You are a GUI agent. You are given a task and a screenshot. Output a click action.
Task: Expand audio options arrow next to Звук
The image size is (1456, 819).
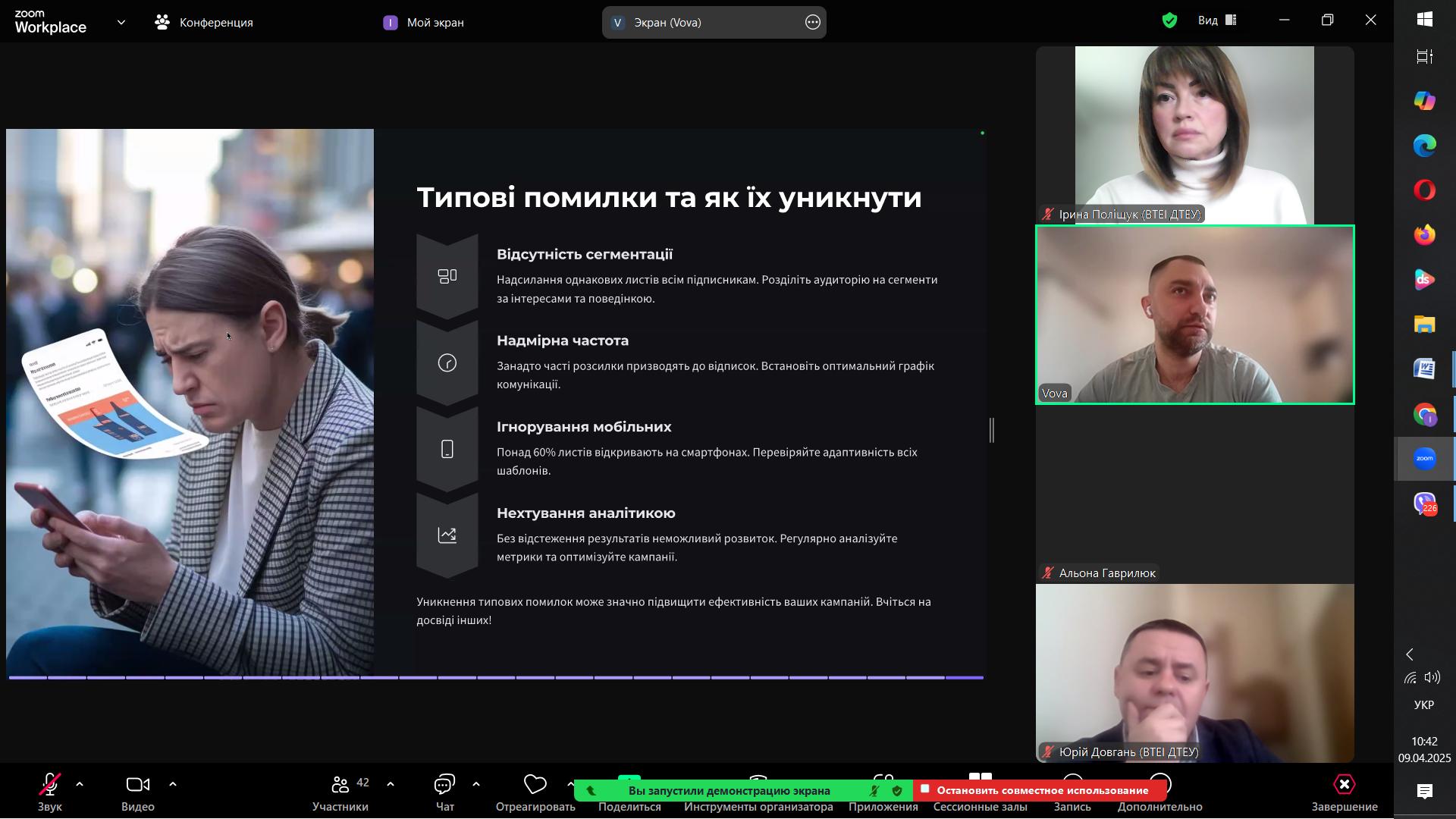point(80,784)
